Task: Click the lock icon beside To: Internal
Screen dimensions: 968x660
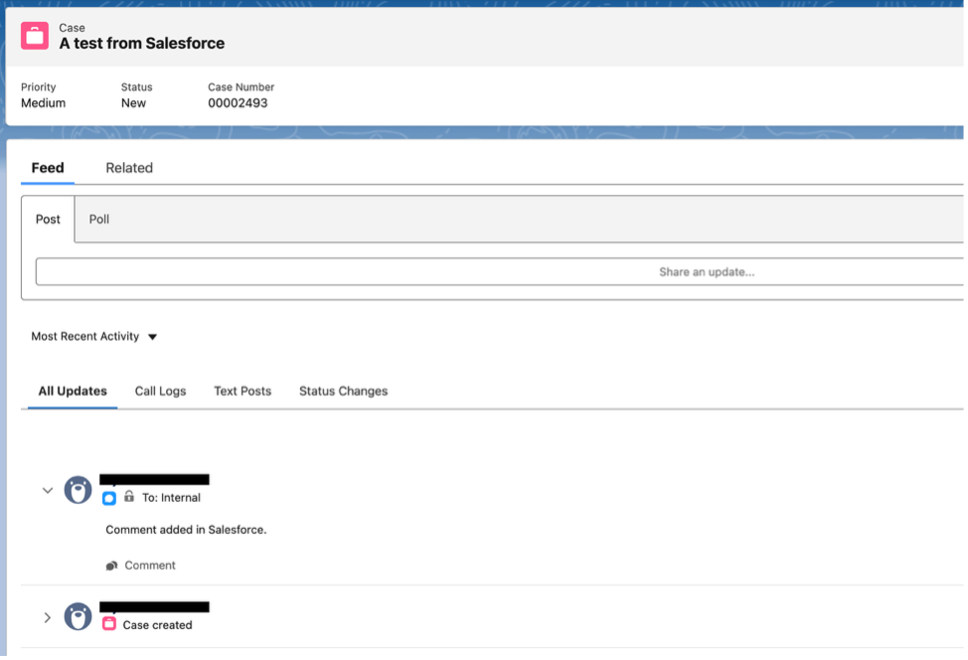Action: pyautogui.click(x=129, y=497)
